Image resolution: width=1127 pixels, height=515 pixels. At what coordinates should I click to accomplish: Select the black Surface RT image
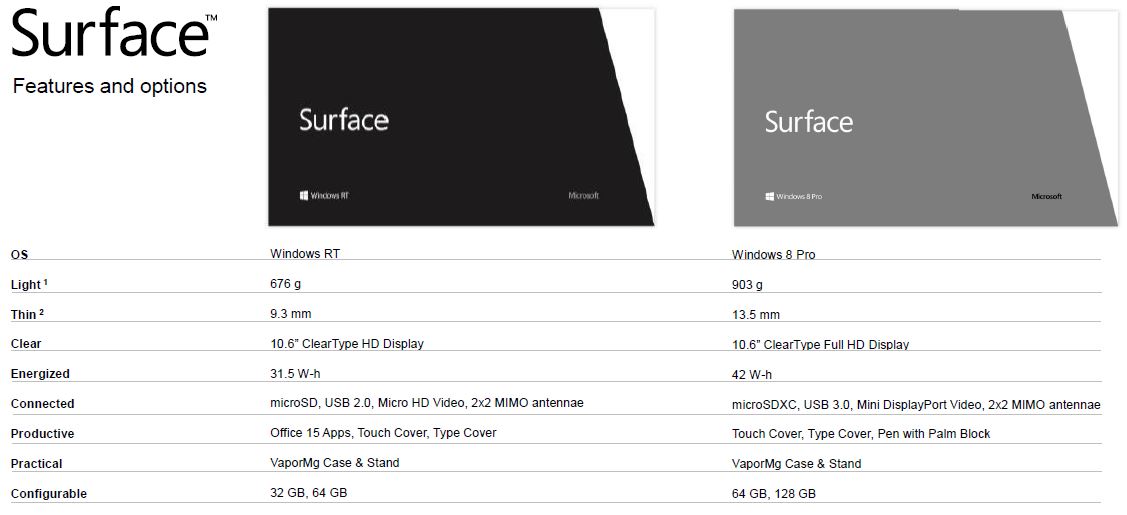pyautogui.click(x=461, y=117)
